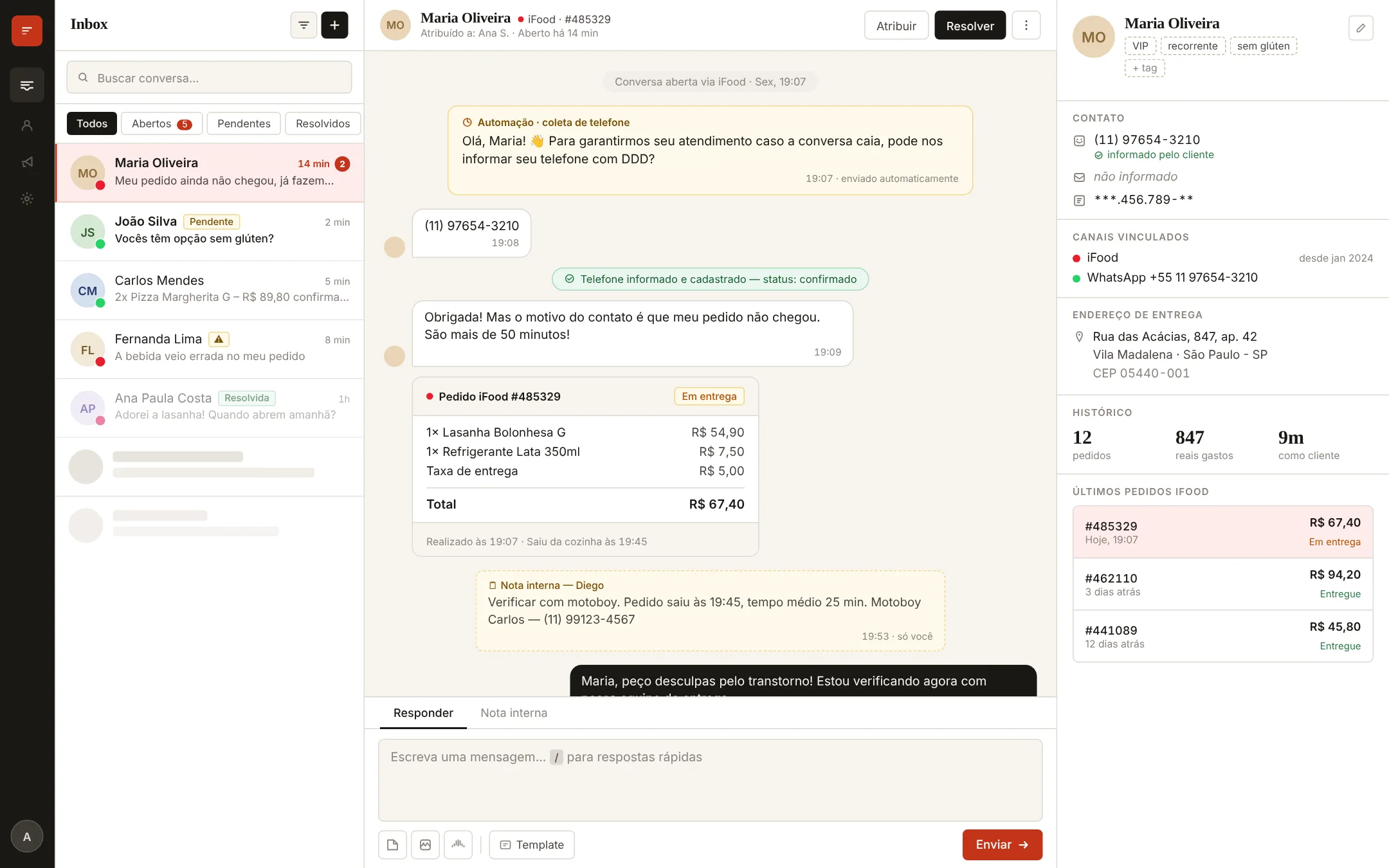Open Carlos Mendes' conversation
Screen dimensions: 1389x868
210,290
